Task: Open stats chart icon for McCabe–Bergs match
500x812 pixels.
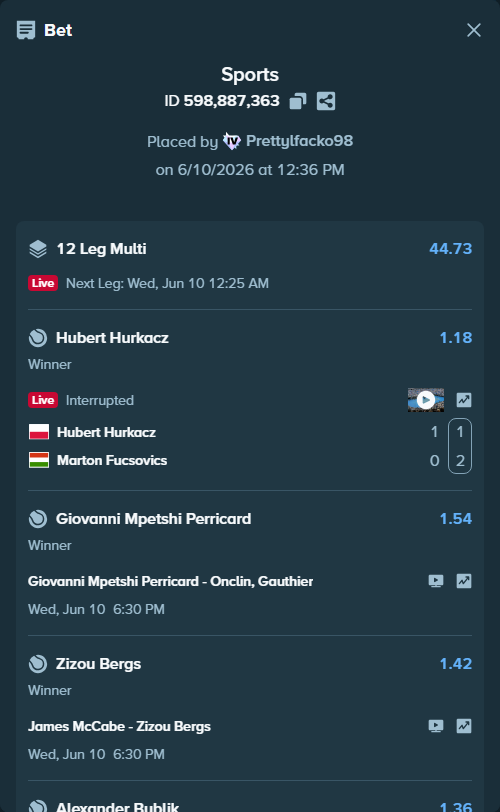Action: [464, 726]
